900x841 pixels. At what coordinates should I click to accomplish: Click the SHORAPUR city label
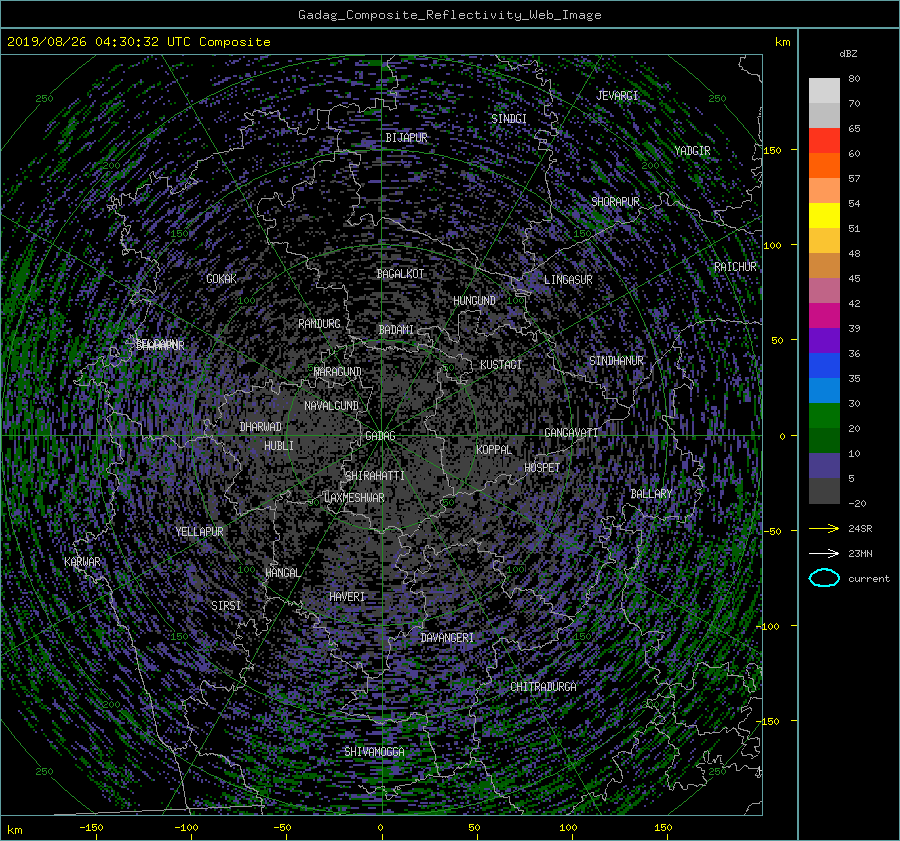point(615,201)
